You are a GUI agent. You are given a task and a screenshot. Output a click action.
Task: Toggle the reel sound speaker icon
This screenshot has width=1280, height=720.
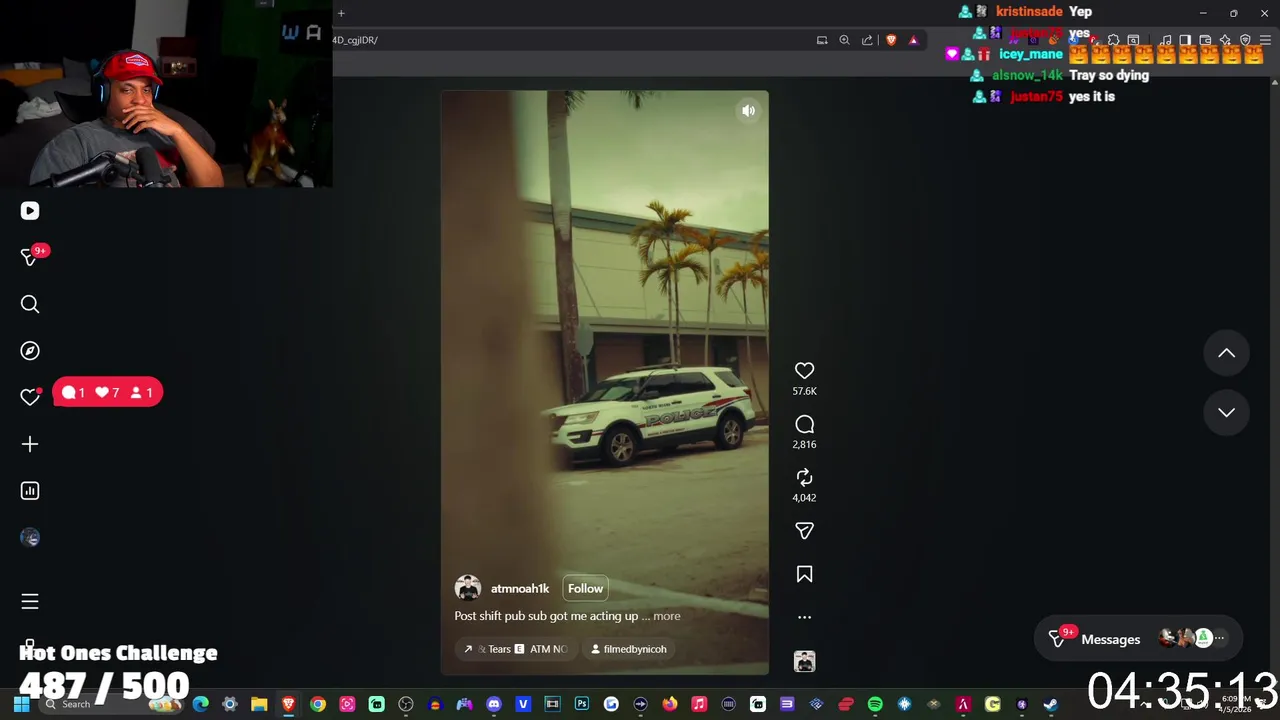pos(748,111)
